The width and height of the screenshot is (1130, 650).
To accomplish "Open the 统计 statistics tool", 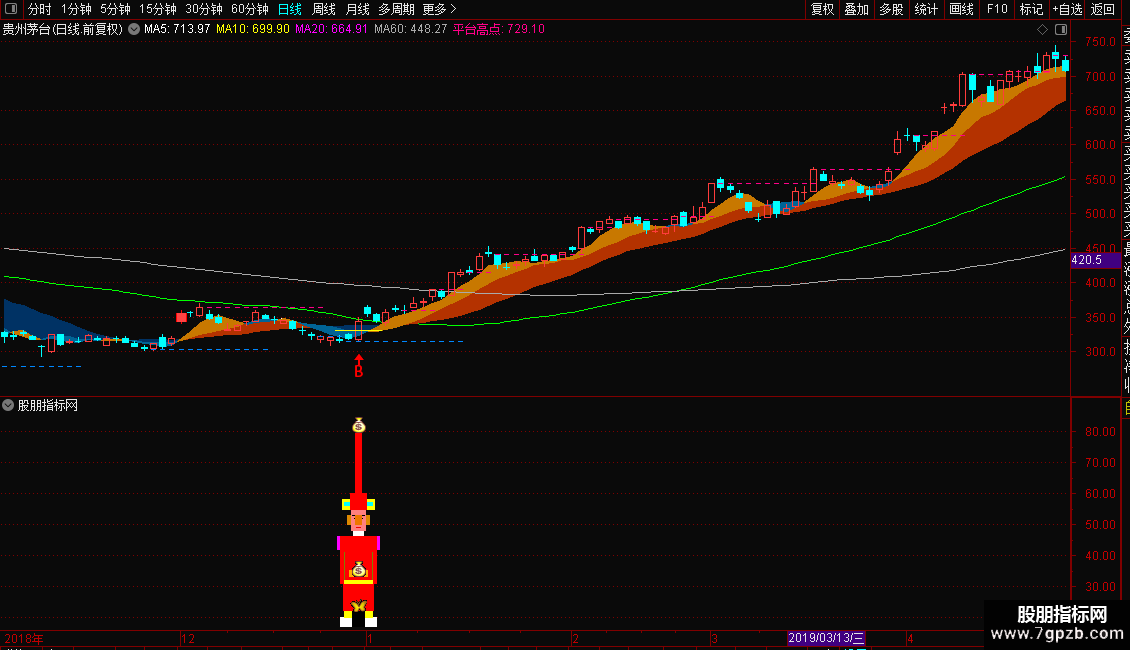I will (926, 9).
